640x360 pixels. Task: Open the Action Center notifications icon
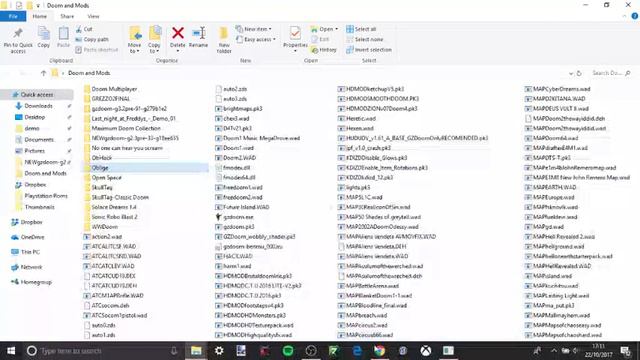[625, 351]
